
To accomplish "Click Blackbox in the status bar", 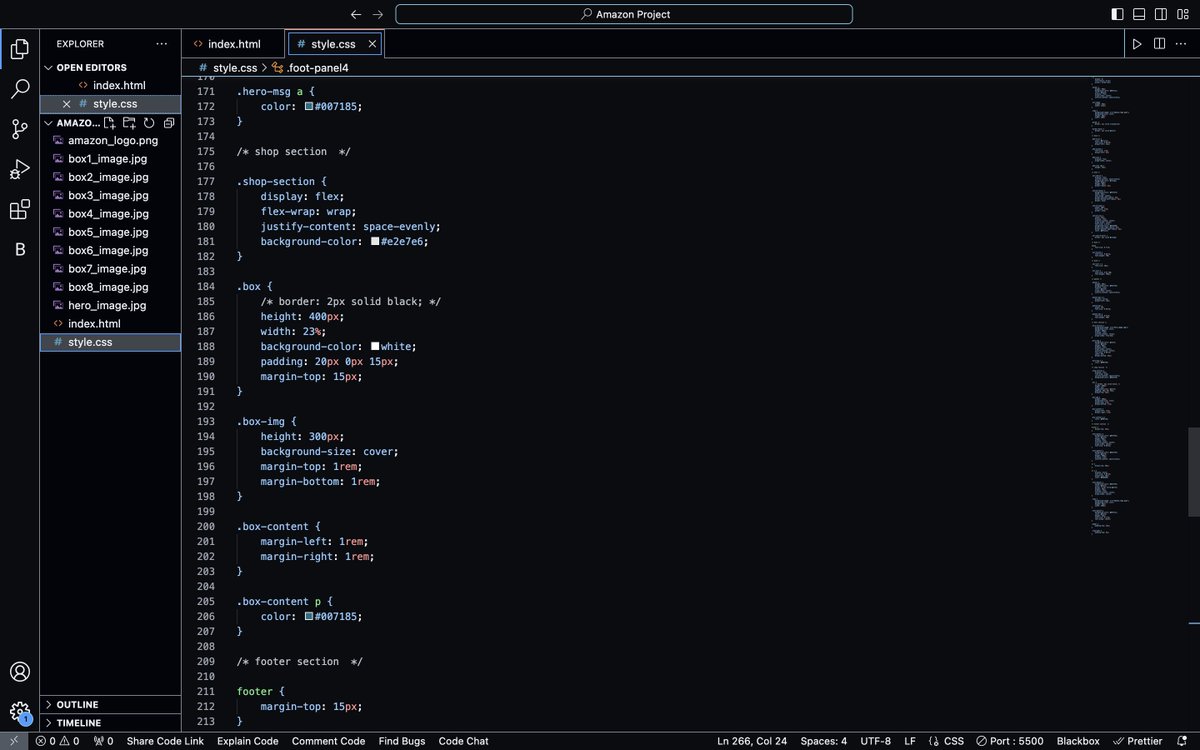I will [1078, 741].
